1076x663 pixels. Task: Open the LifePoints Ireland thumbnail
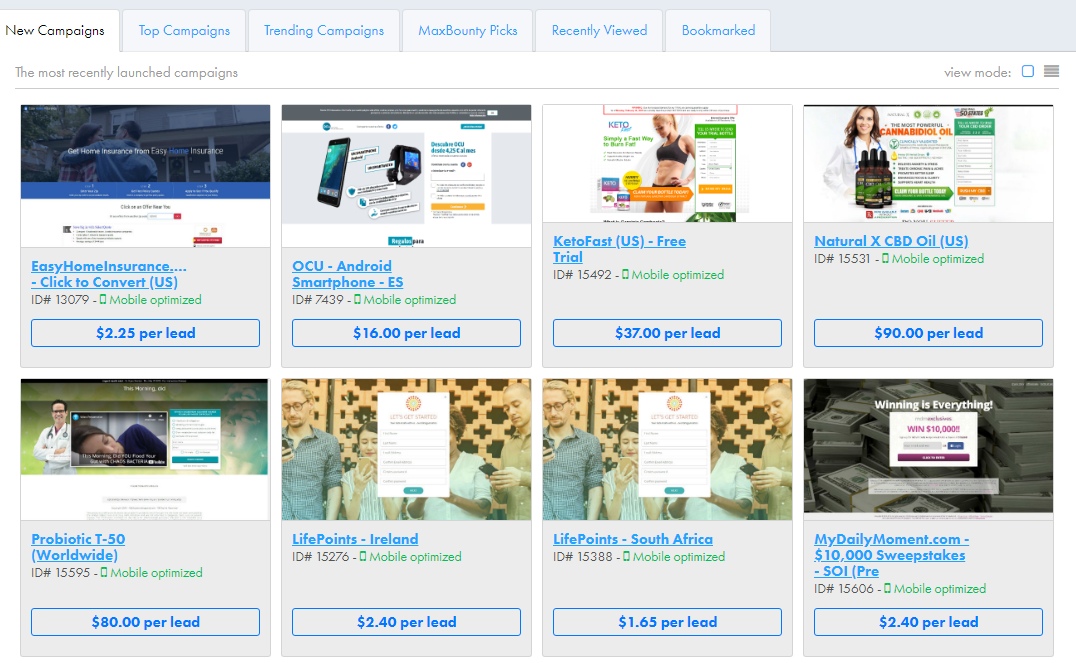tap(406, 450)
